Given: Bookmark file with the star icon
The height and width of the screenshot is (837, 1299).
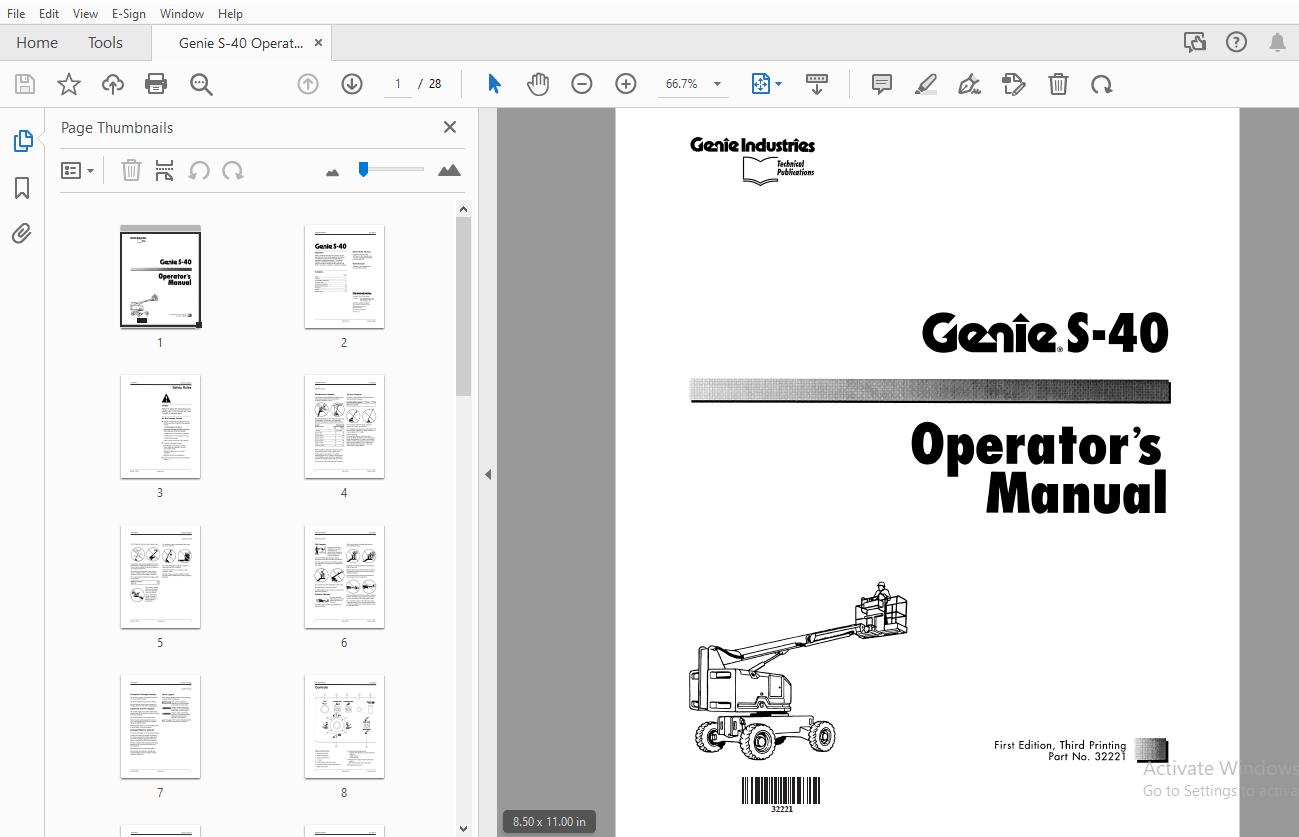Looking at the screenshot, I should 68,84.
